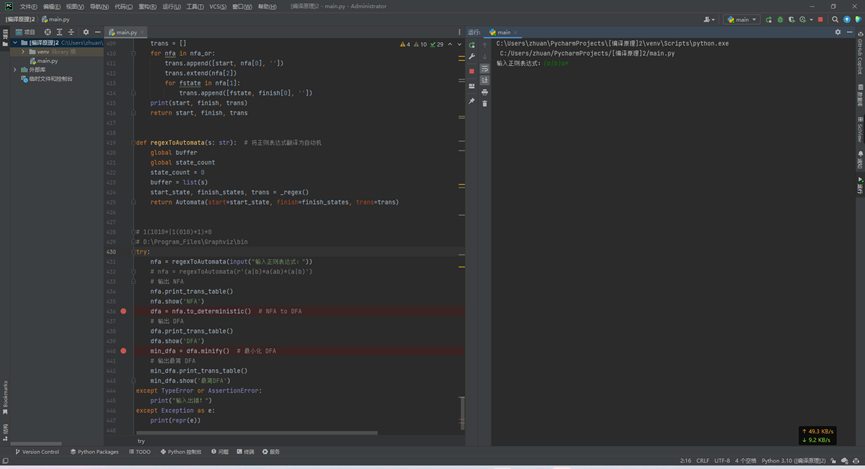Click the trash icon to clear console output
Screen dimensions: 865x469
485,103
